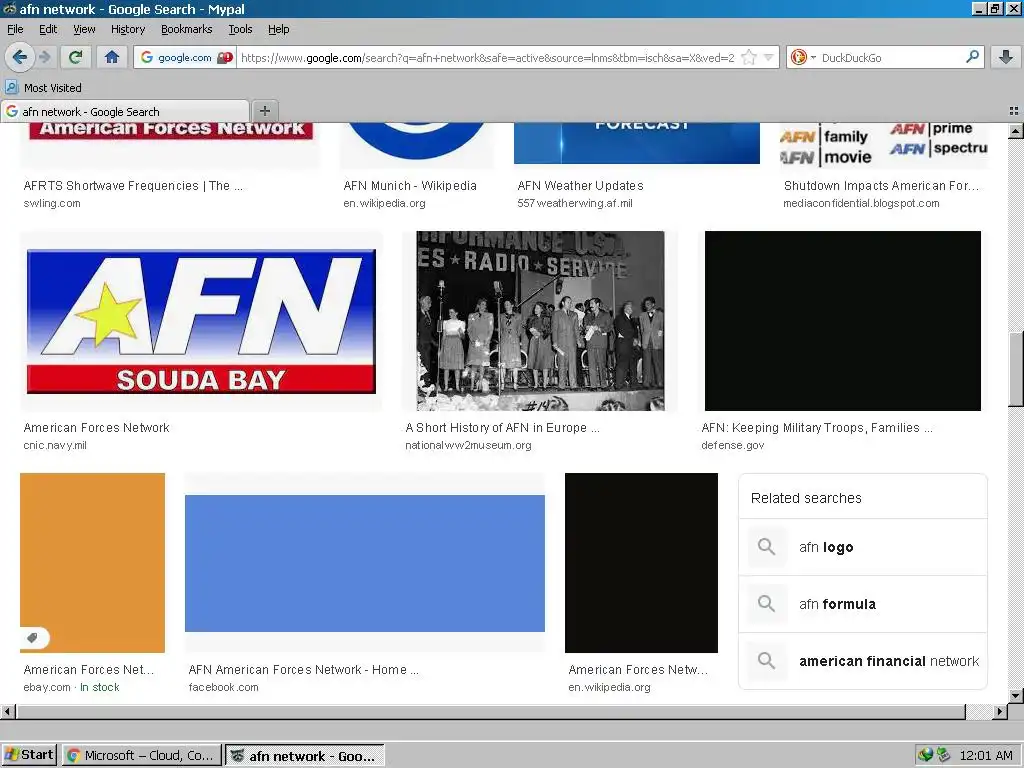Screen dimensions: 1024x768
Task: Open the black-and-white radio service photo
Action: click(x=540, y=321)
